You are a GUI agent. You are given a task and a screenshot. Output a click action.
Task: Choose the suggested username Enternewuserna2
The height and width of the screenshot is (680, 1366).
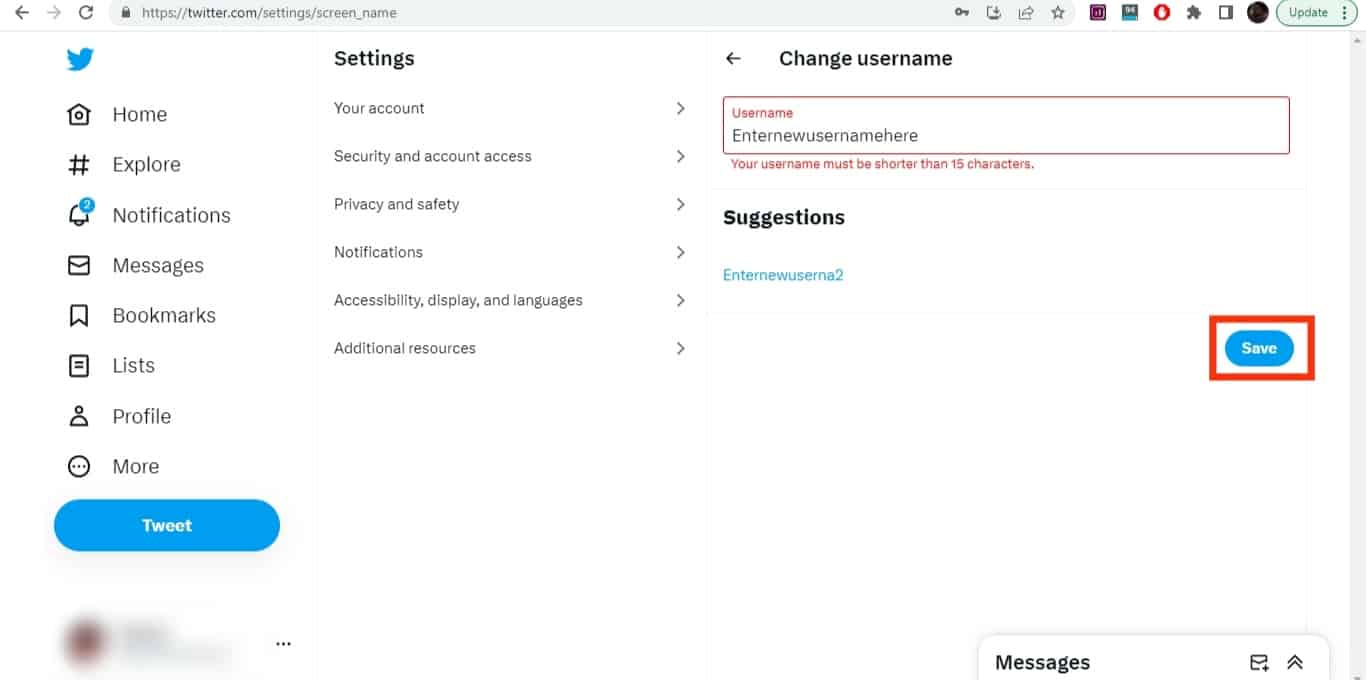click(x=783, y=275)
